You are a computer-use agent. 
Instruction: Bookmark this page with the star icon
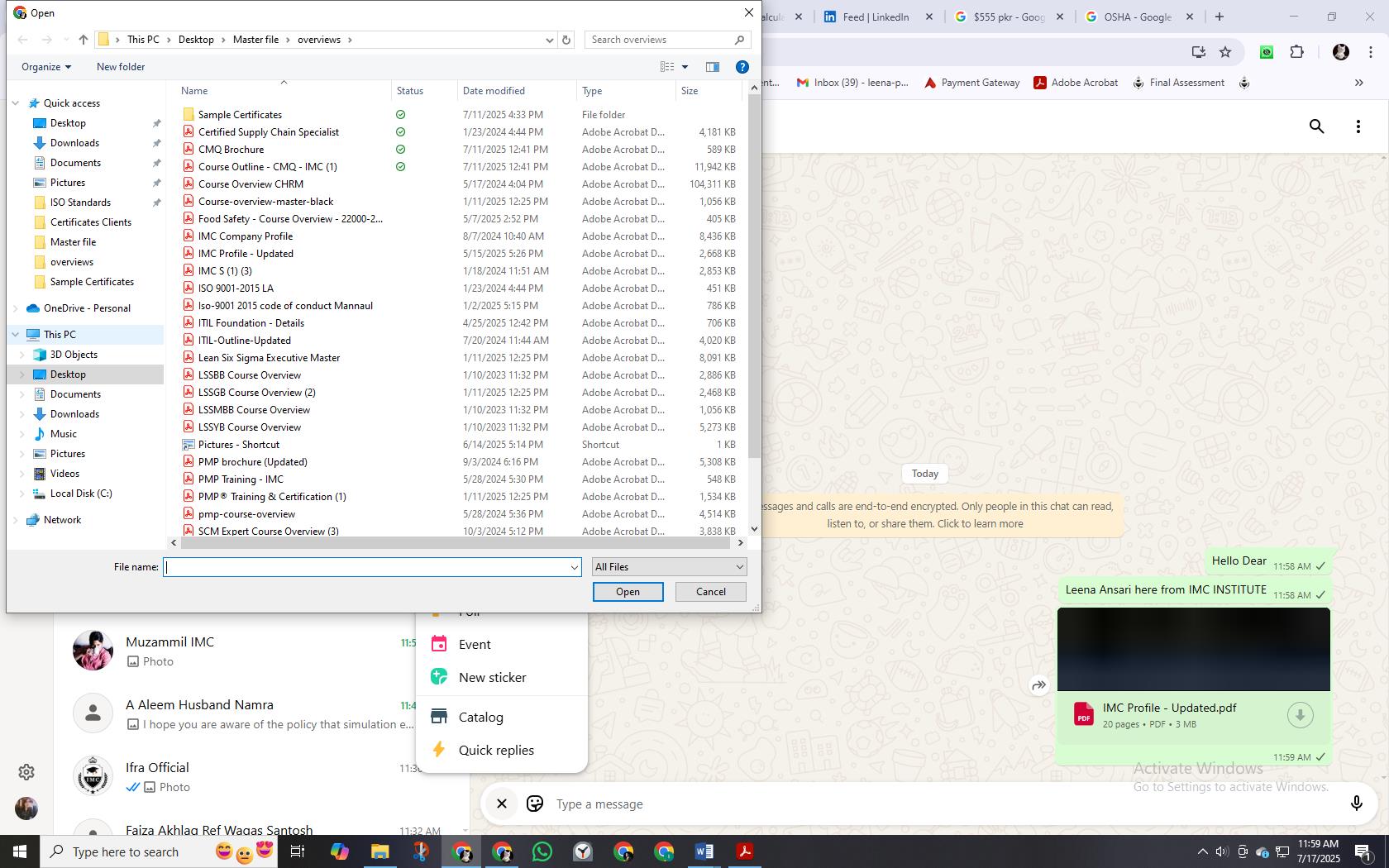(1225, 52)
